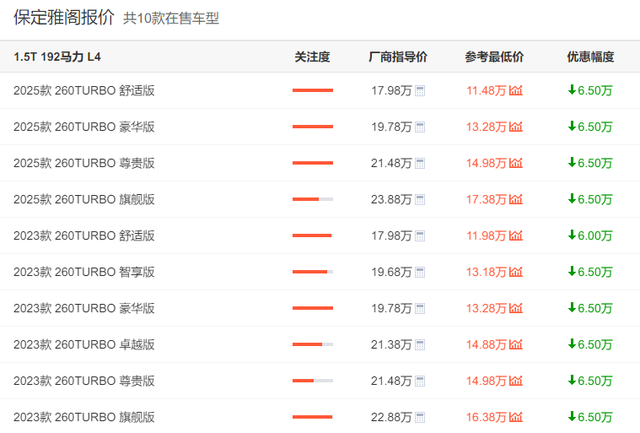The width and height of the screenshot is (640, 433).
Task: Open calculator icon for 2023款 260TURBO 旗舰版
Action: point(420,417)
